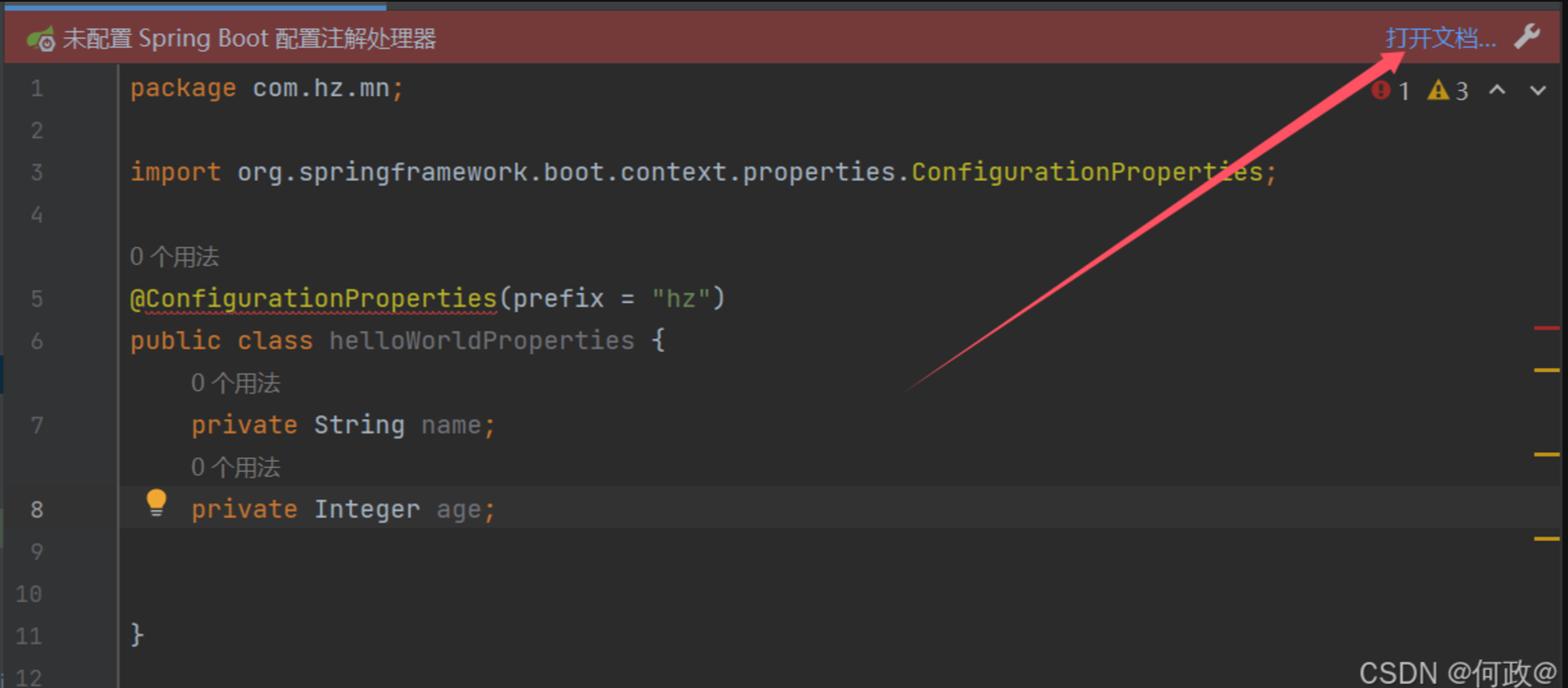Click the helloWorldProperties class name
The height and width of the screenshot is (688, 1568).
pos(482,341)
